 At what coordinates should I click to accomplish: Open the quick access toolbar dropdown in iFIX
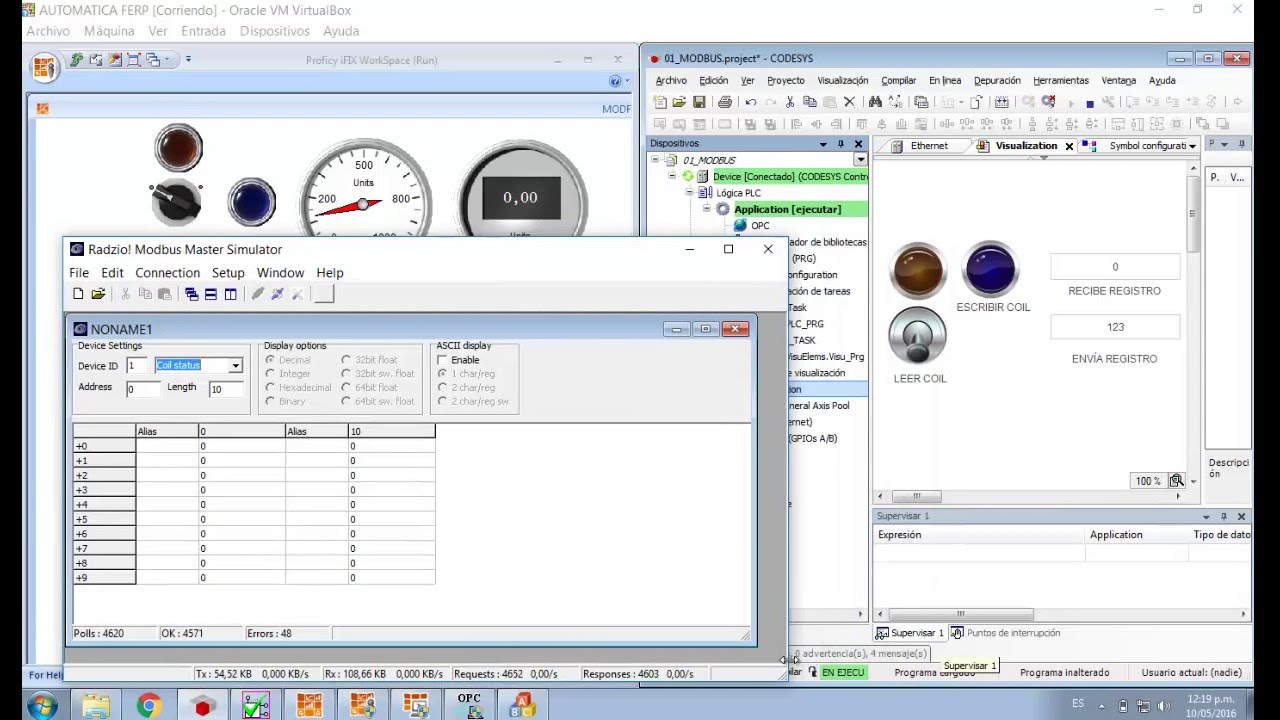[188, 60]
